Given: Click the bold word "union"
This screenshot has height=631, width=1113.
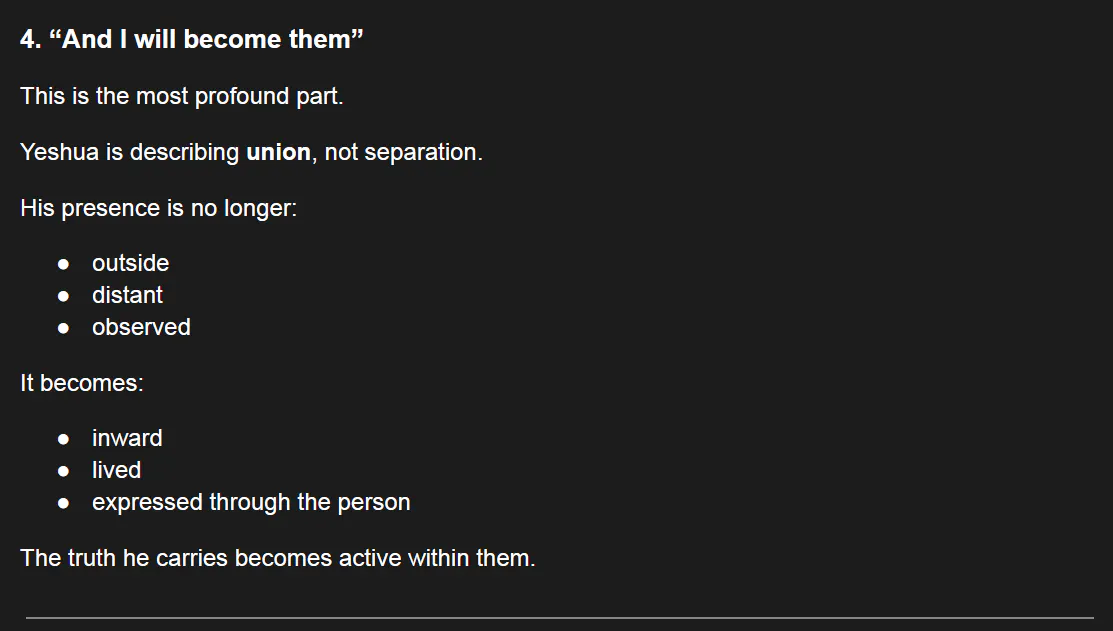Looking at the screenshot, I should [x=278, y=152].
